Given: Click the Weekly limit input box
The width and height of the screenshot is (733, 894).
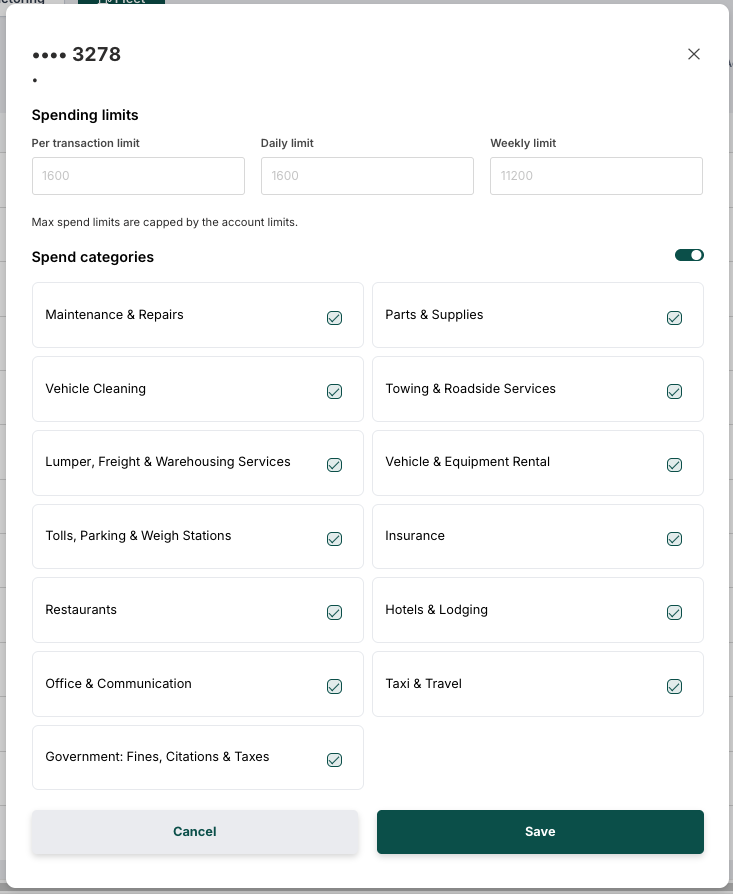Looking at the screenshot, I should [596, 176].
